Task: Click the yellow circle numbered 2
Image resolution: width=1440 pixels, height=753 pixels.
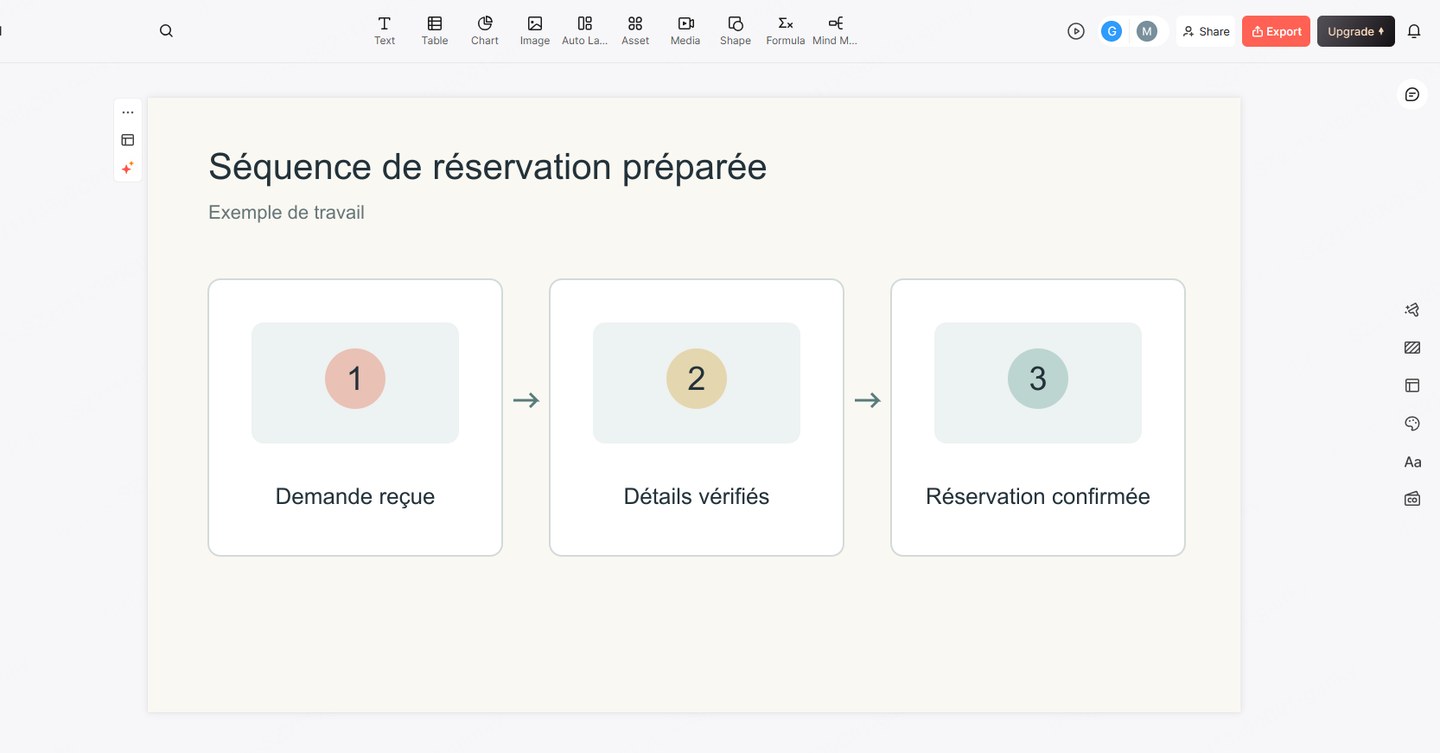Action: [x=697, y=379]
